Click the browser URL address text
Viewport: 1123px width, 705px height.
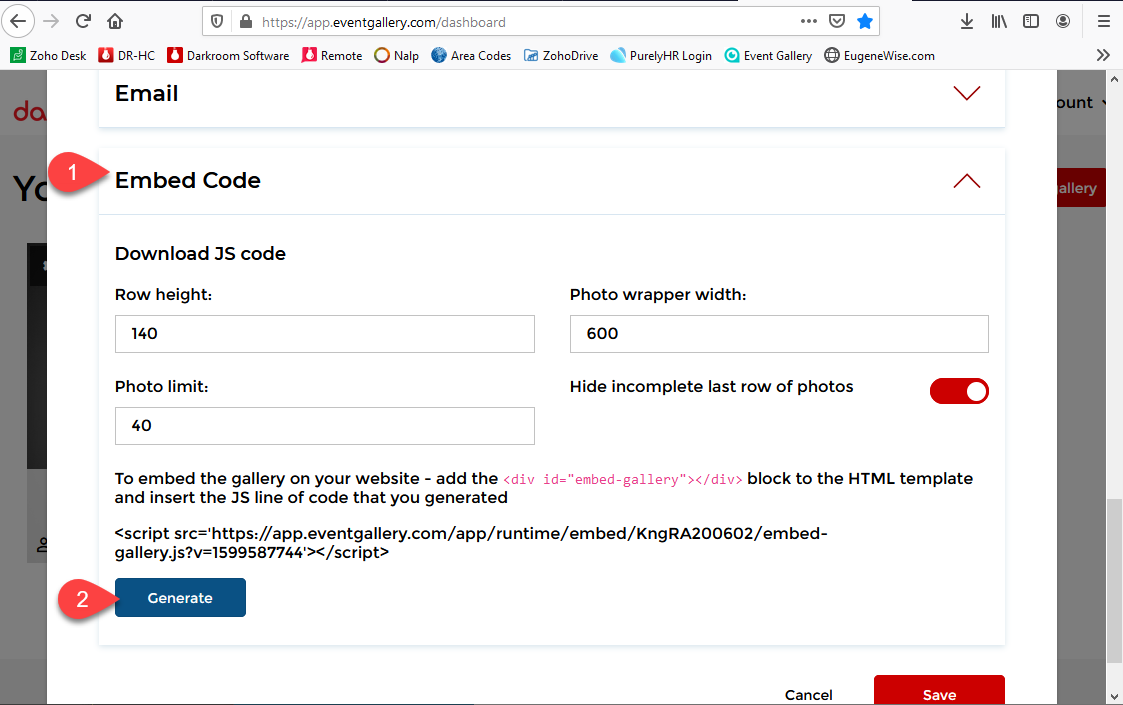pos(384,22)
